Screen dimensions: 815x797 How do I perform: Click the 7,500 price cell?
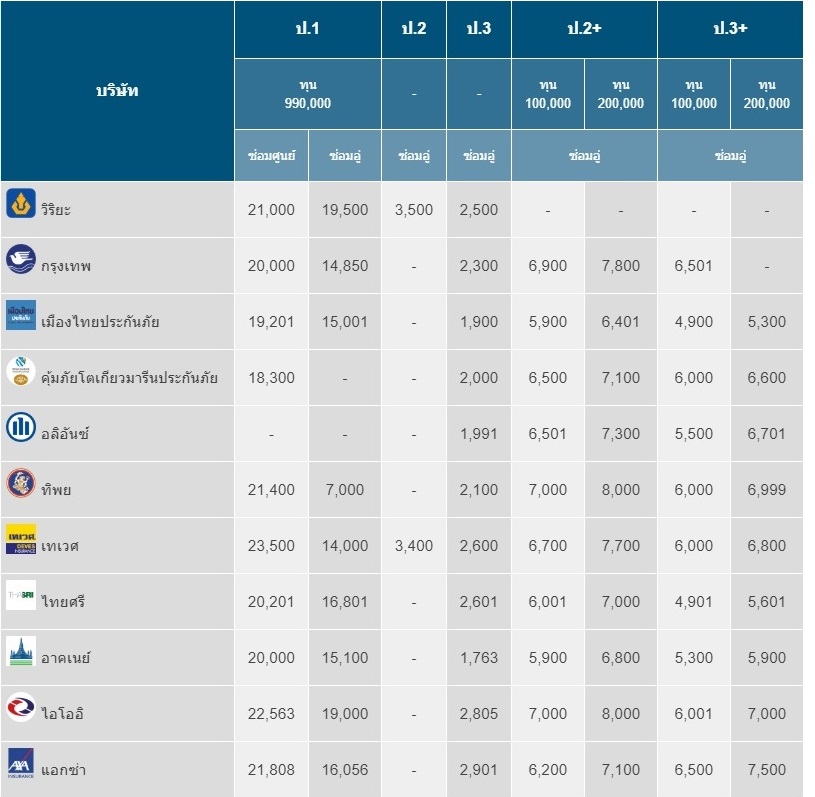click(767, 770)
